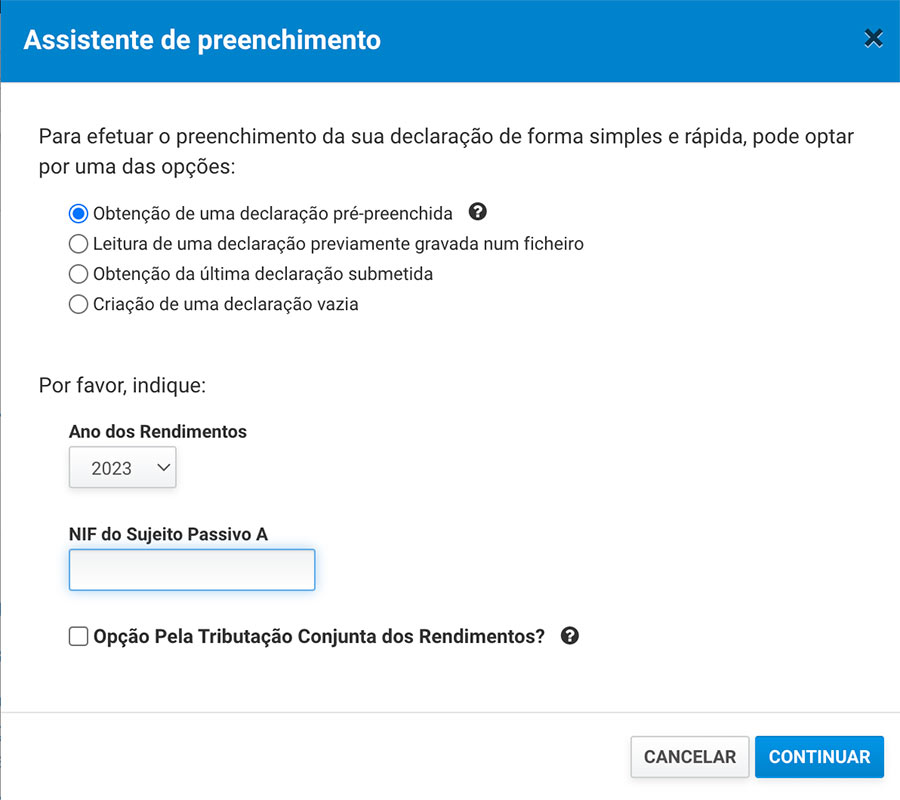Focus the NIF do Sujeito Passivo A field

pos(192,570)
